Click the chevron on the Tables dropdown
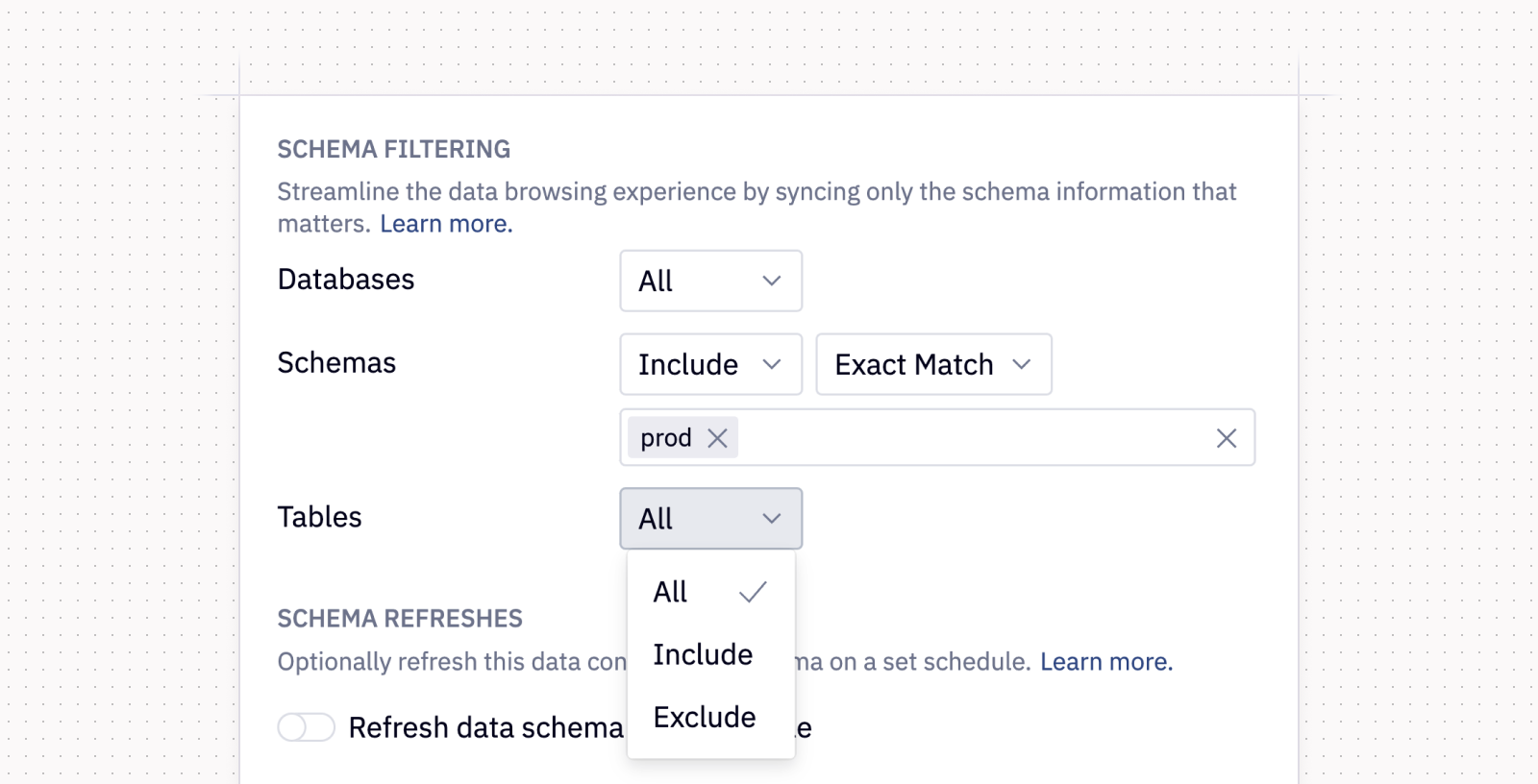Viewport: 1538px width, 784px height. pos(770,518)
